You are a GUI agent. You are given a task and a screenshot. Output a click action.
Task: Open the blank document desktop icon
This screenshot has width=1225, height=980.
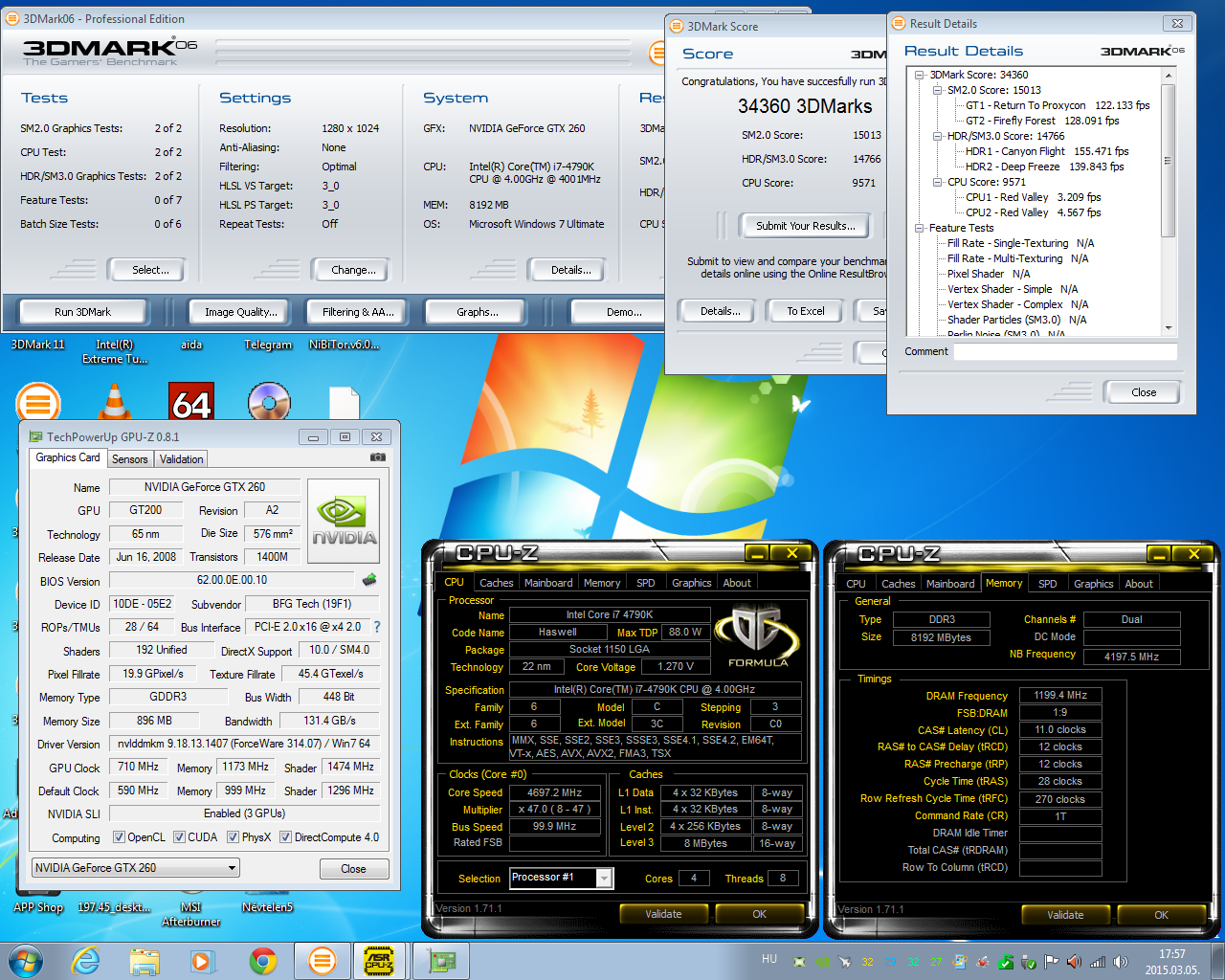[x=344, y=403]
